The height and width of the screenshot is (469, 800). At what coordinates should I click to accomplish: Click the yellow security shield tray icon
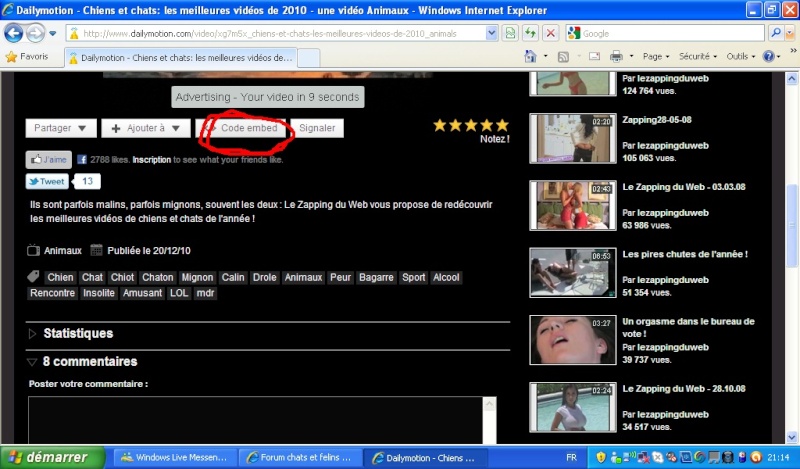(x=601, y=457)
